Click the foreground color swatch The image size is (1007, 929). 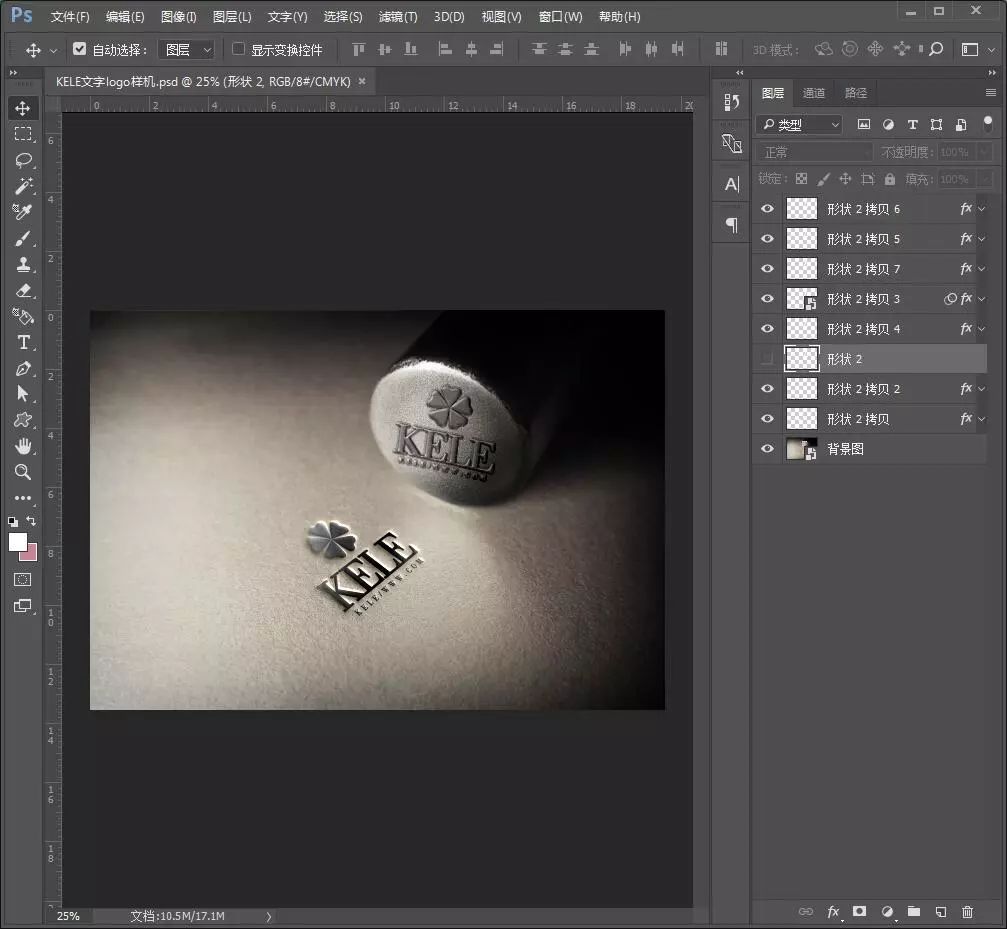pos(18,541)
